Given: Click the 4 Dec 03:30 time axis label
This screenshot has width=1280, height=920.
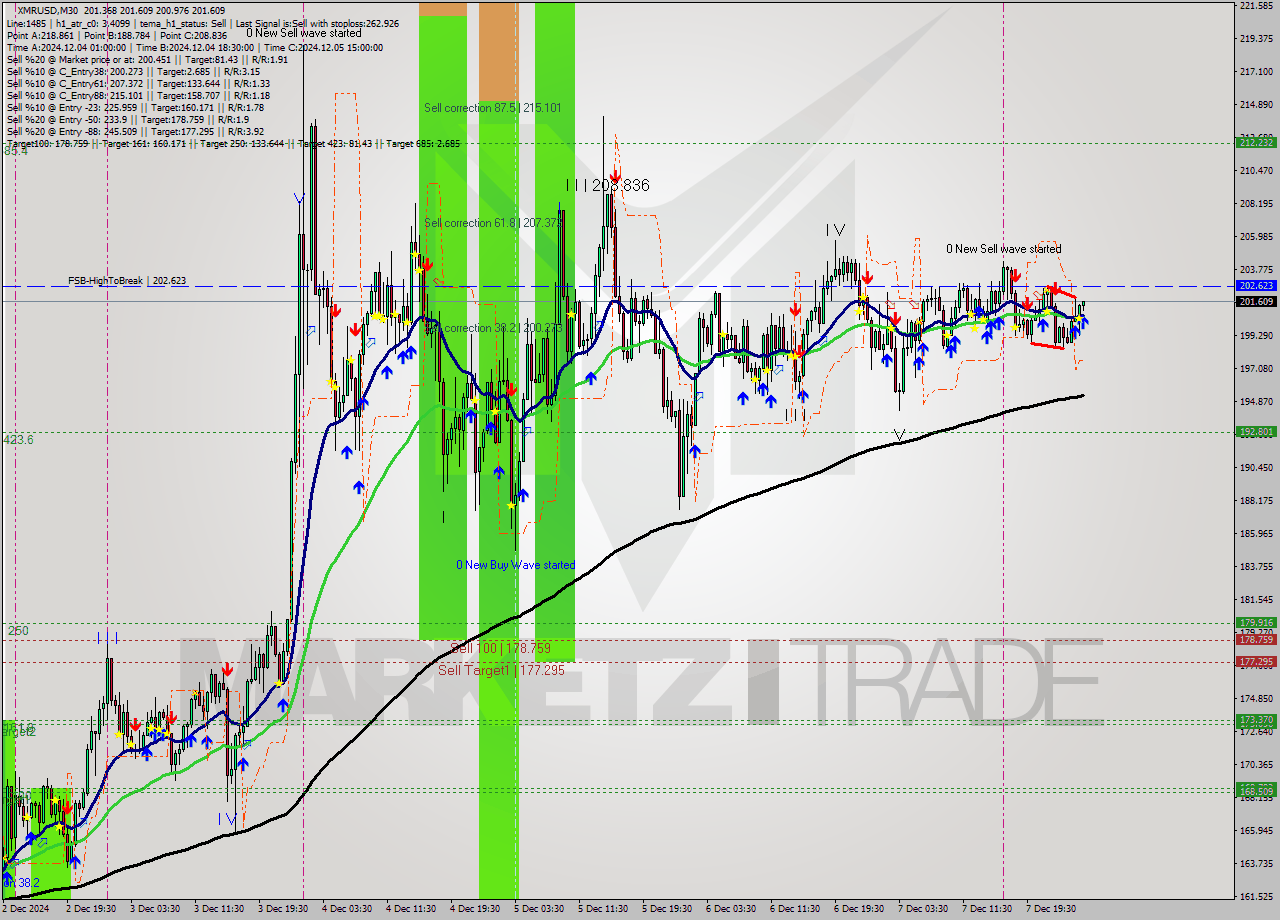Looking at the screenshot, I should 347,909.
